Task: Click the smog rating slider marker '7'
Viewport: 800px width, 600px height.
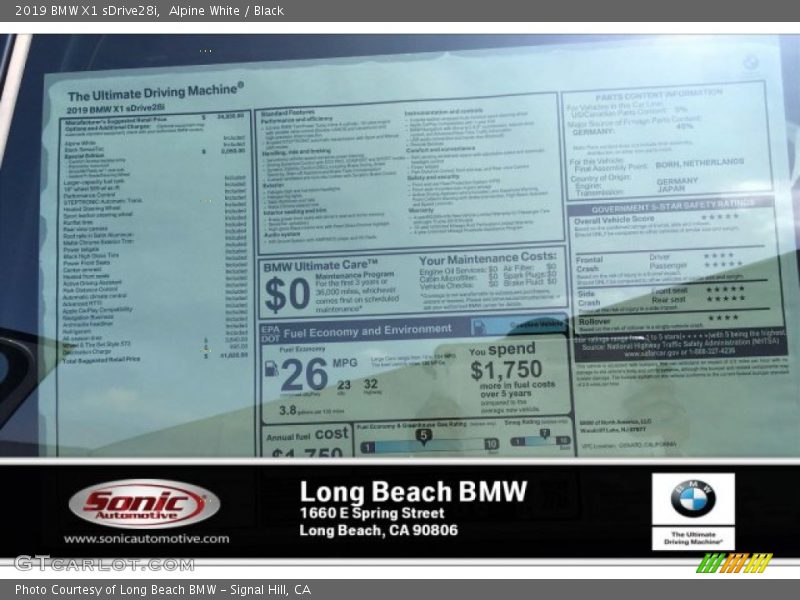Action: pyautogui.click(x=545, y=434)
